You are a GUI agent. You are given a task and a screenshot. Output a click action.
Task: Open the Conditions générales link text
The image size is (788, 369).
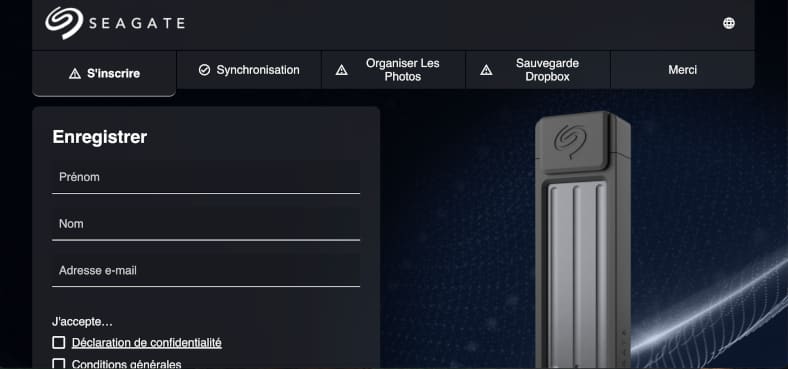pyautogui.click(x=127, y=364)
